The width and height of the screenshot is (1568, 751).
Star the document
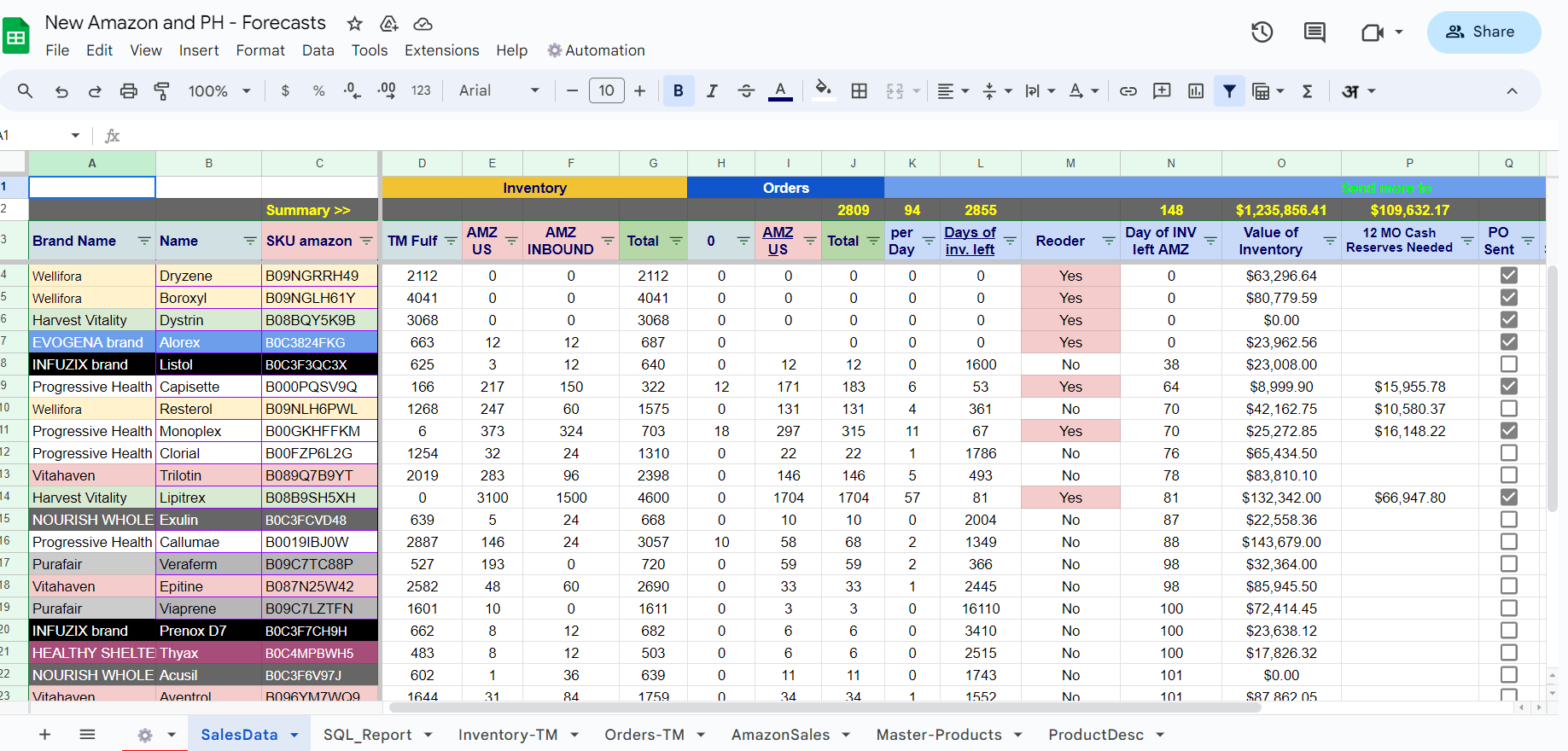pos(355,23)
